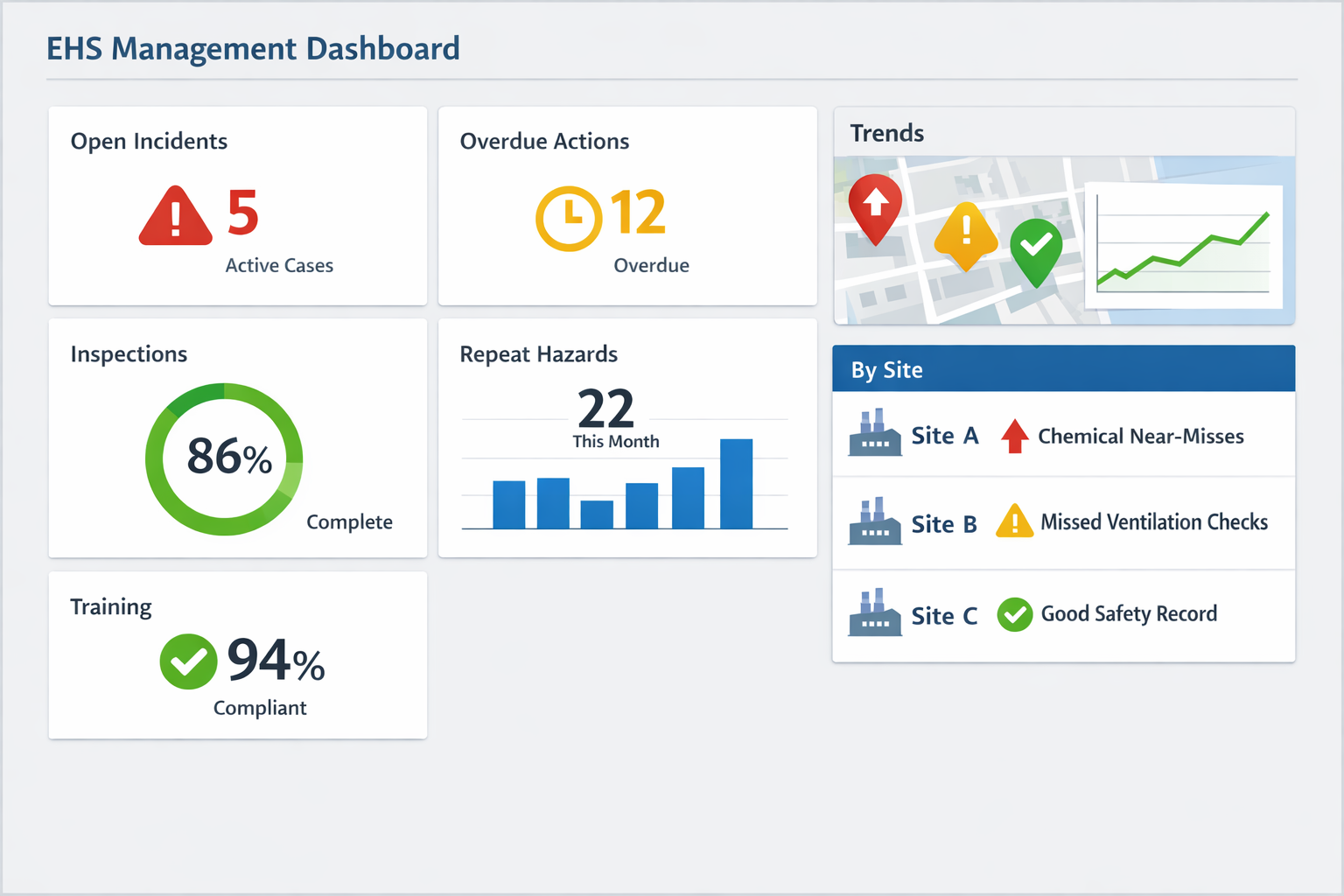Click the Chemical Near-Misses label
The height and width of the screenshot is (896, 1344).
(1141, 437)
